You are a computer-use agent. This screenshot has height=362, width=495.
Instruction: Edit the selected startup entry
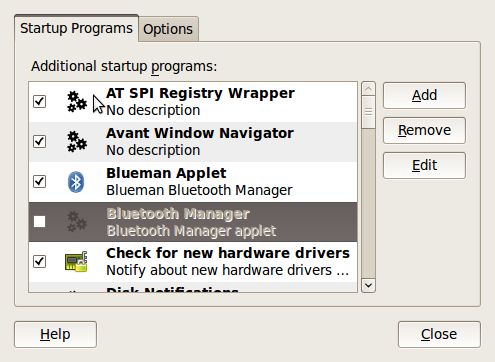click(424, 166)
